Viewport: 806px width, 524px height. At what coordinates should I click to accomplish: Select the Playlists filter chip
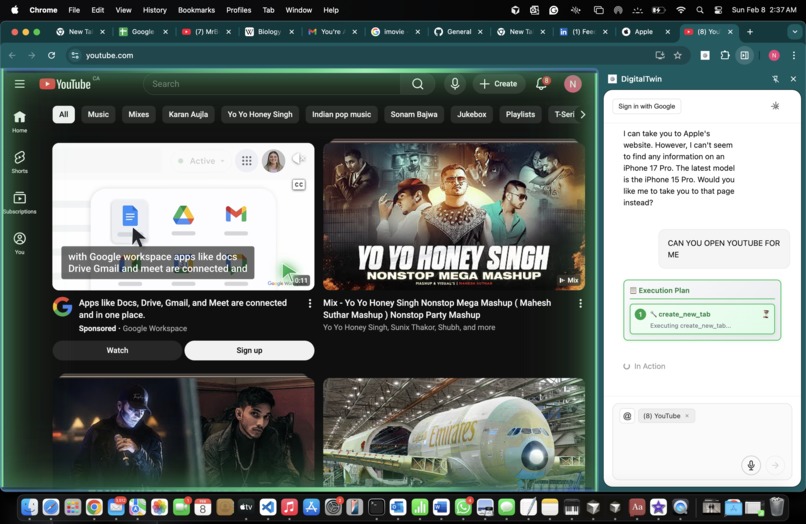point(520,114)
